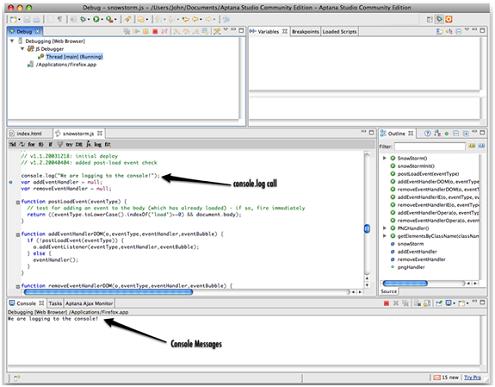
Task: Toggle Show Type Names in Variables toolbar
Action: tap(440, 31)
